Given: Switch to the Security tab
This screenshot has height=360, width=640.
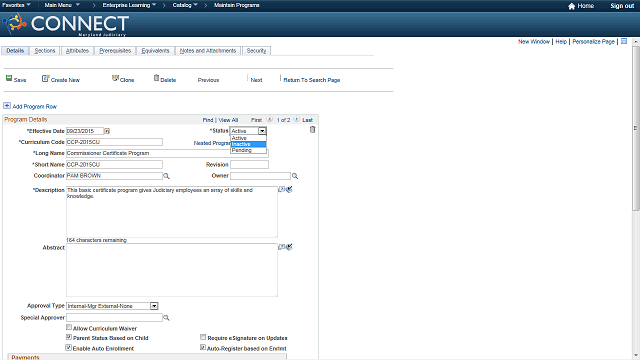Looking at the screenshot, I should [256, 51].
